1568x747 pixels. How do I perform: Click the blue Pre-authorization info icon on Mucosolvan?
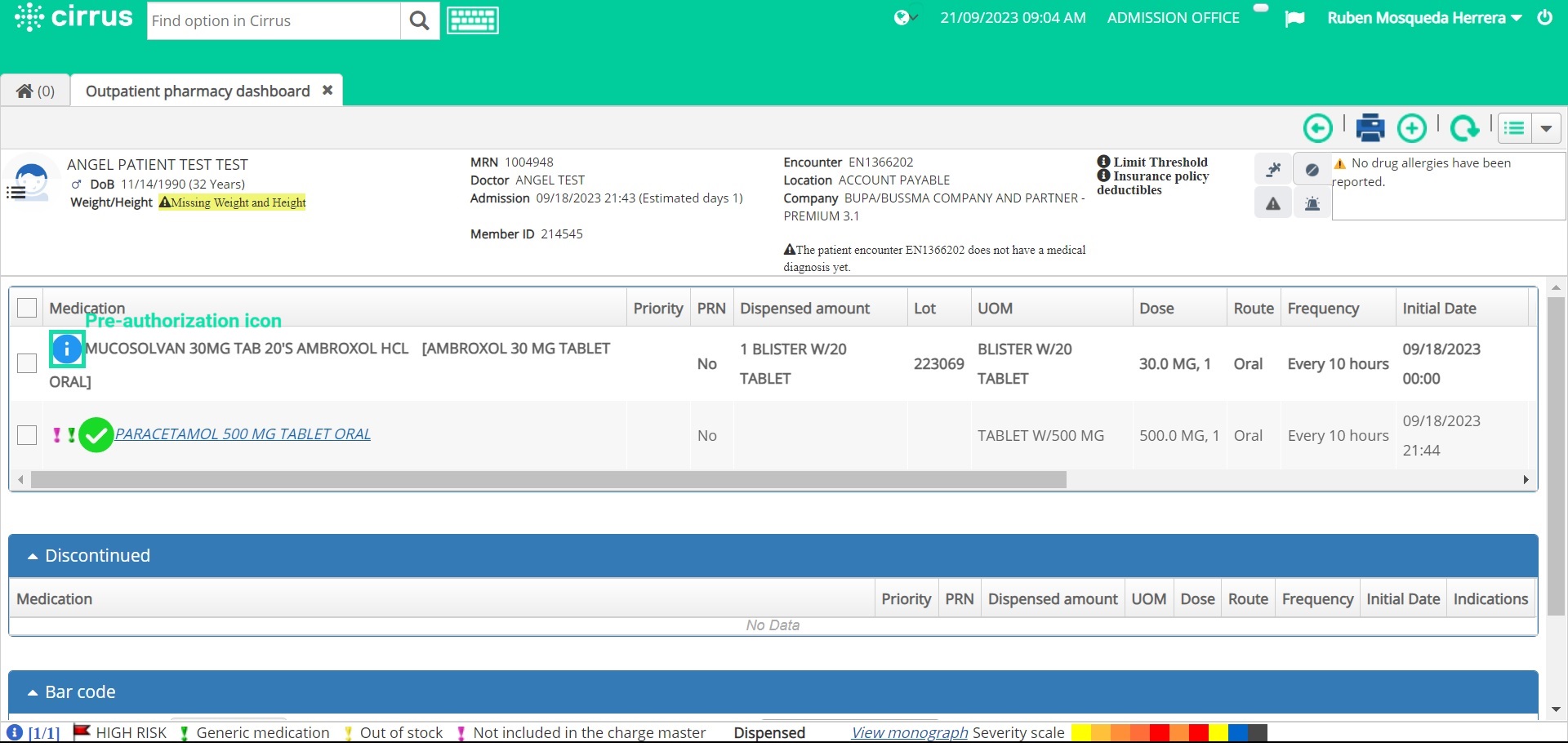coord(66,349)
